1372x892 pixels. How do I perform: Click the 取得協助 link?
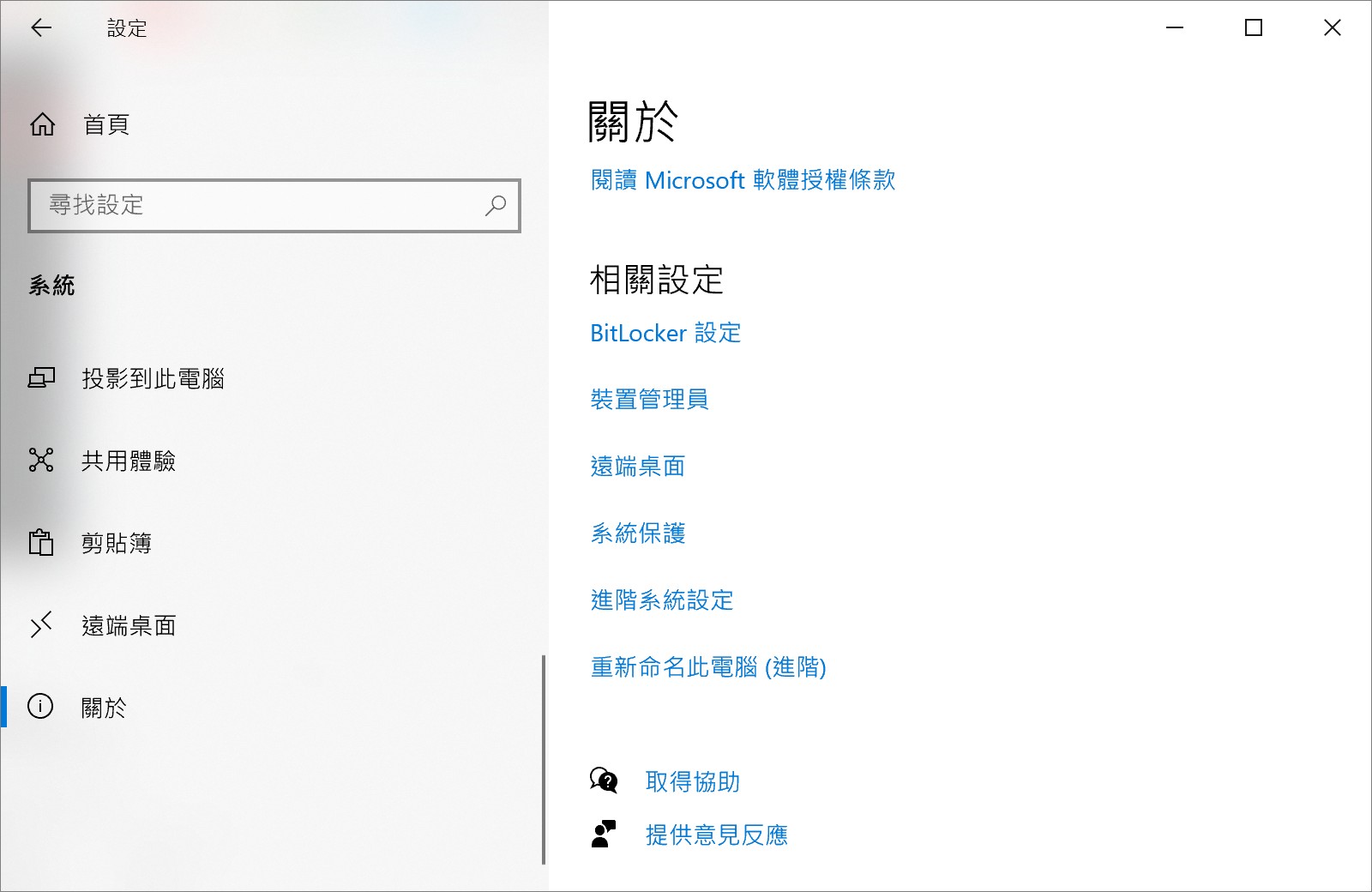(x=693, y=782)
